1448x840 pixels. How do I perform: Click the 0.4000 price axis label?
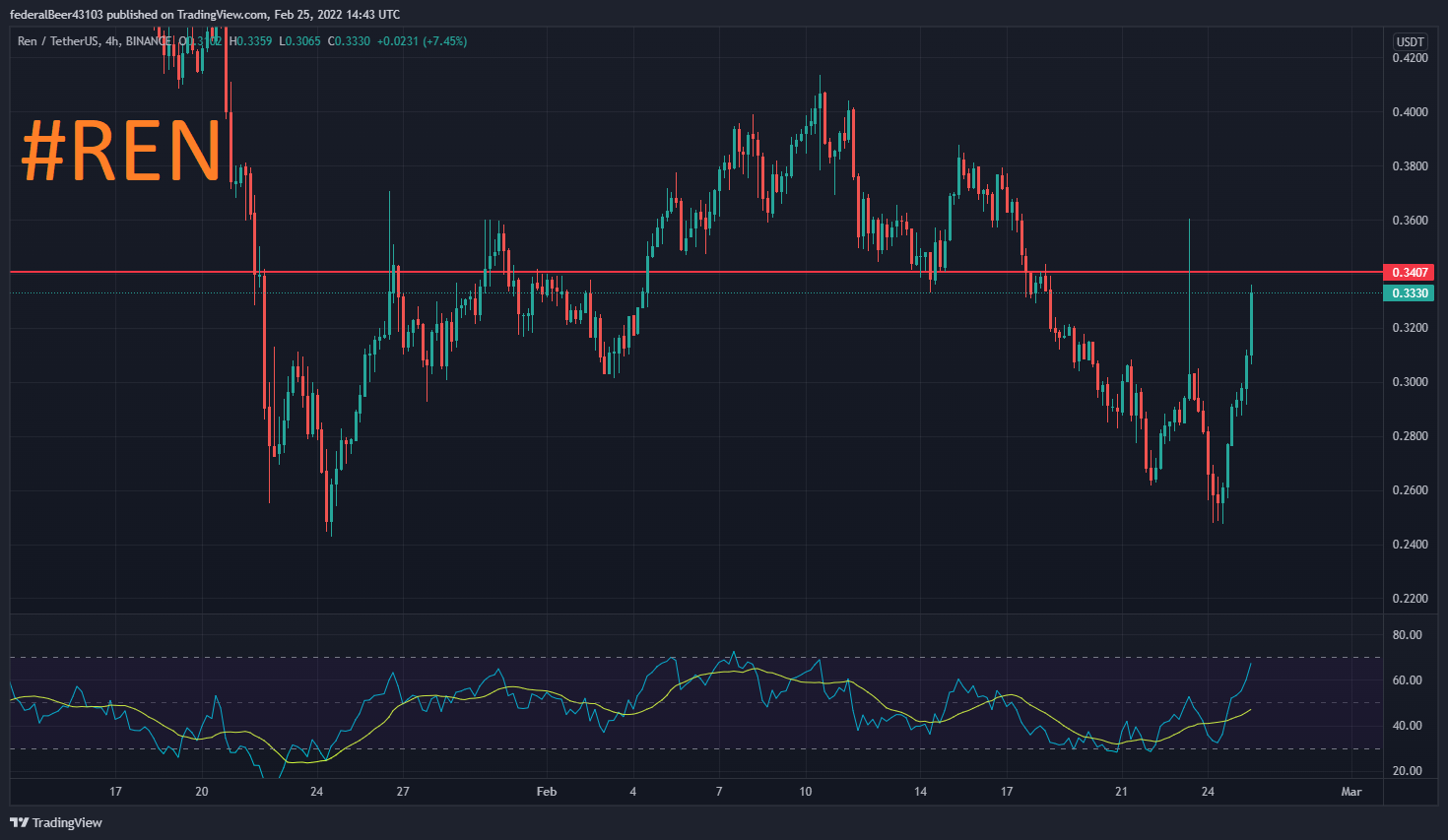click(x=1410, y=112)
